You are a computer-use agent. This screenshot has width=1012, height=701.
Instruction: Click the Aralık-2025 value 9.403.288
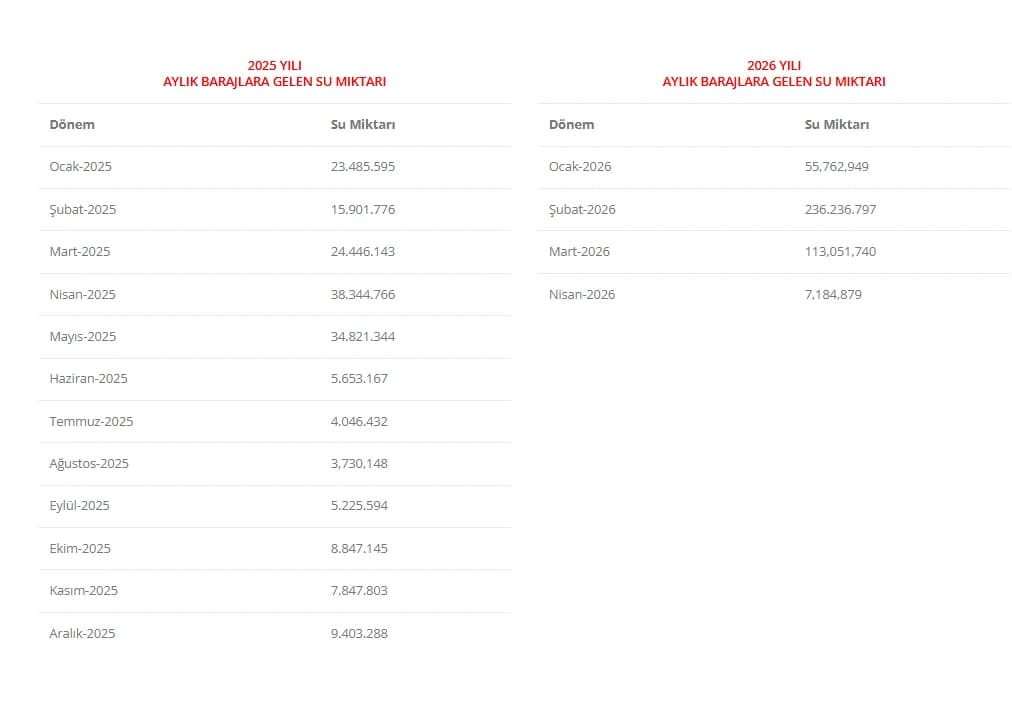pos(359,634)
